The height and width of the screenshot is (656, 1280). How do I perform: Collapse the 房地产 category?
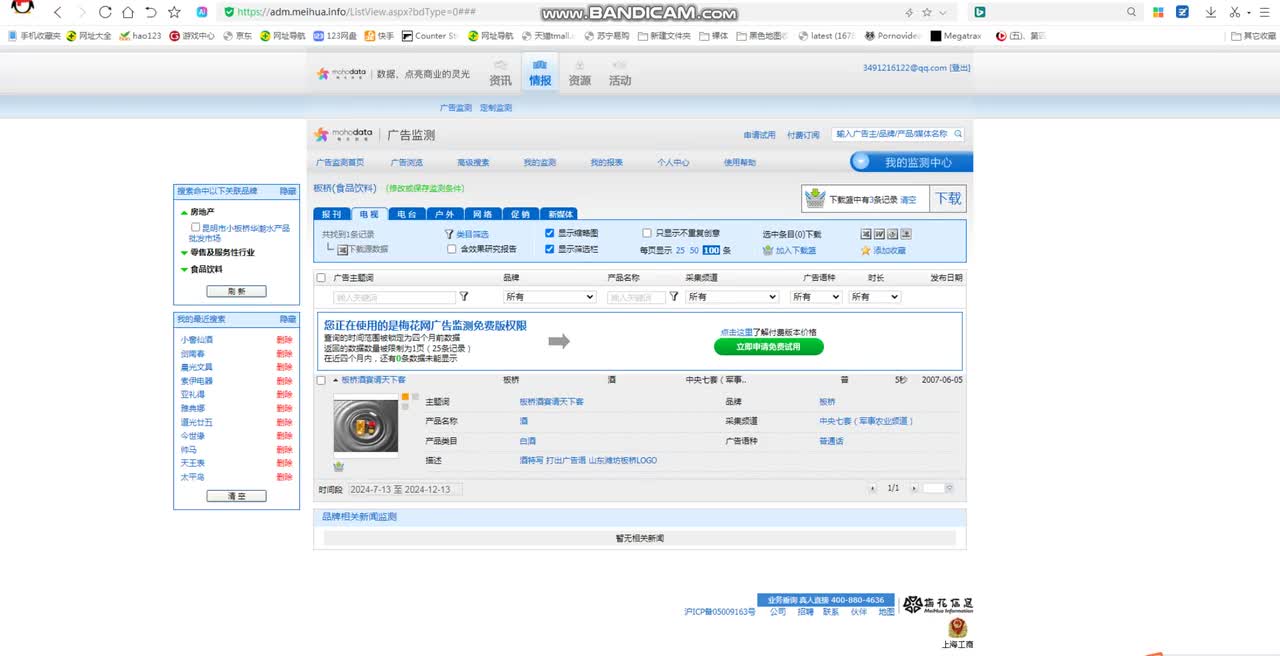(x=184, y=212)
